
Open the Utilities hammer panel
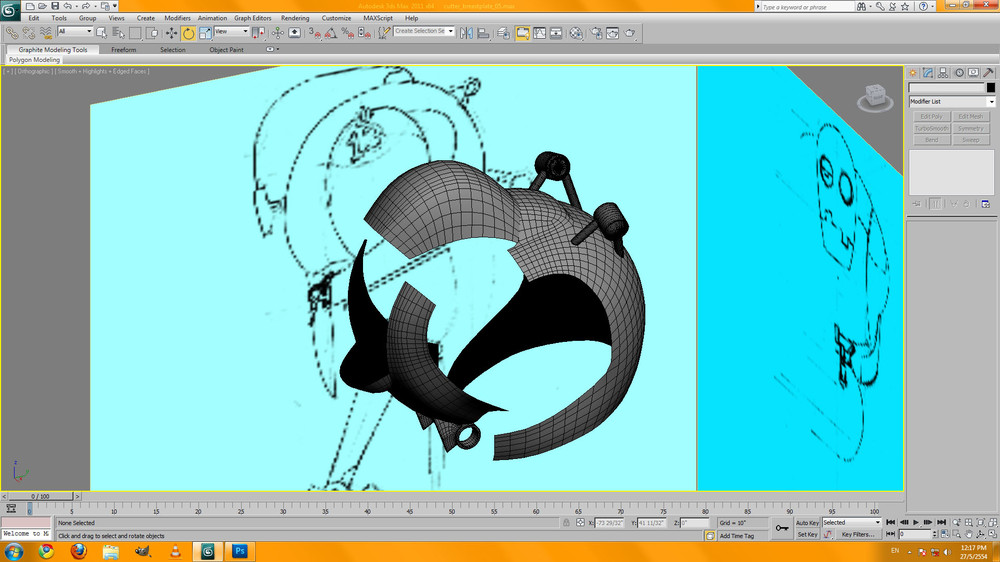tap(988, 73)
